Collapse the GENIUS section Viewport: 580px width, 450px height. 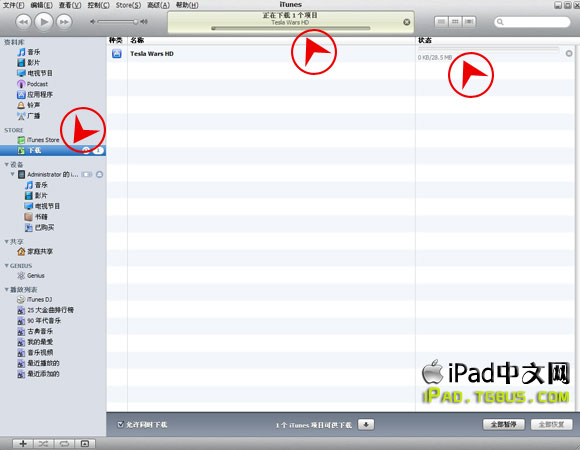(x=6, y=265)
